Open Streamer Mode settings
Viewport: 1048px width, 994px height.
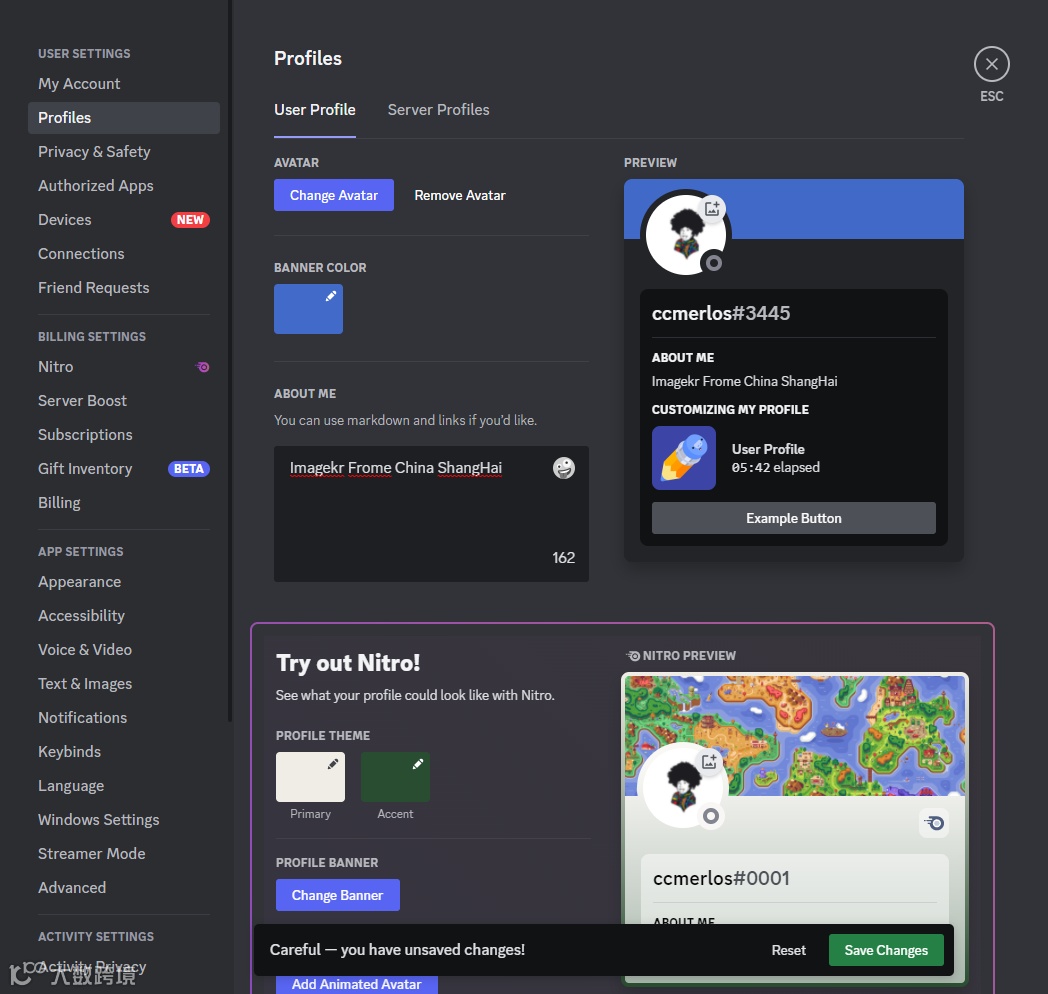point(124,854)
